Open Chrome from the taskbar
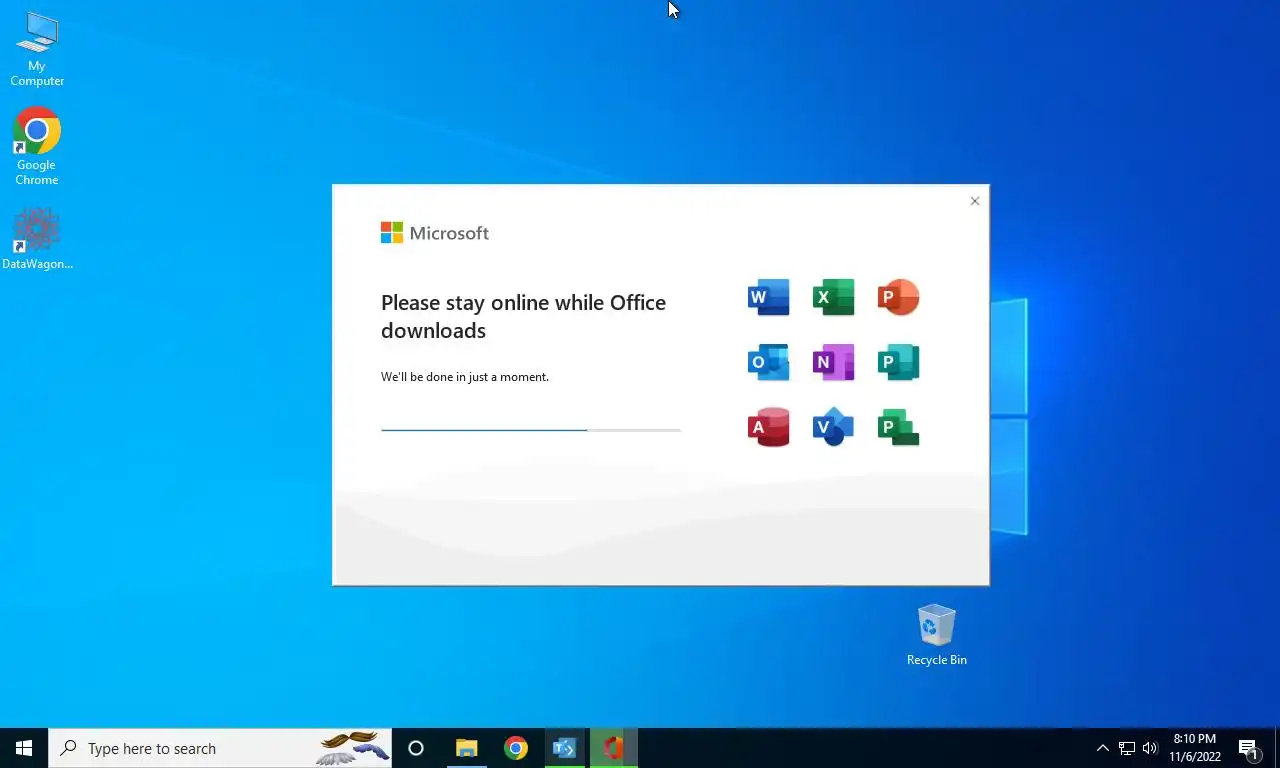1280x768 pixels. (516, 748)
